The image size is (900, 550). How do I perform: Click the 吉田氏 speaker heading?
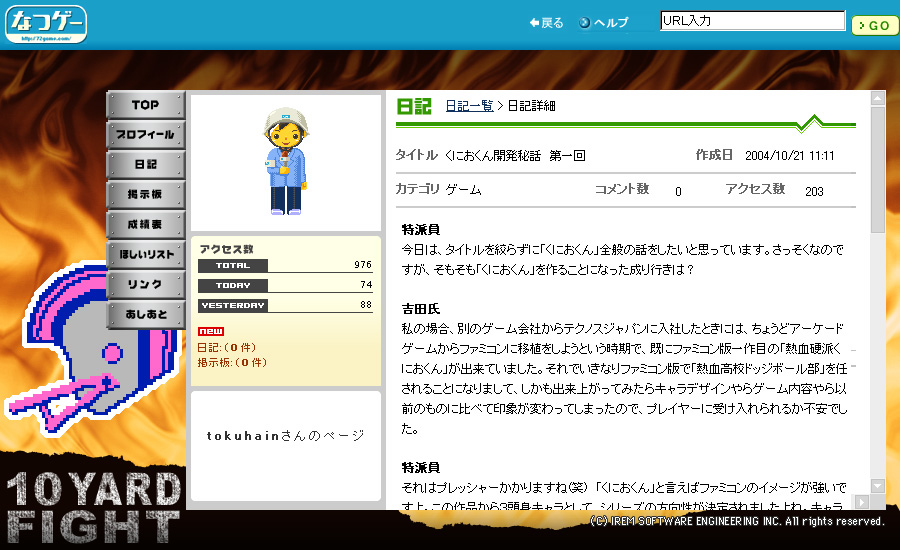click(421, 309)
